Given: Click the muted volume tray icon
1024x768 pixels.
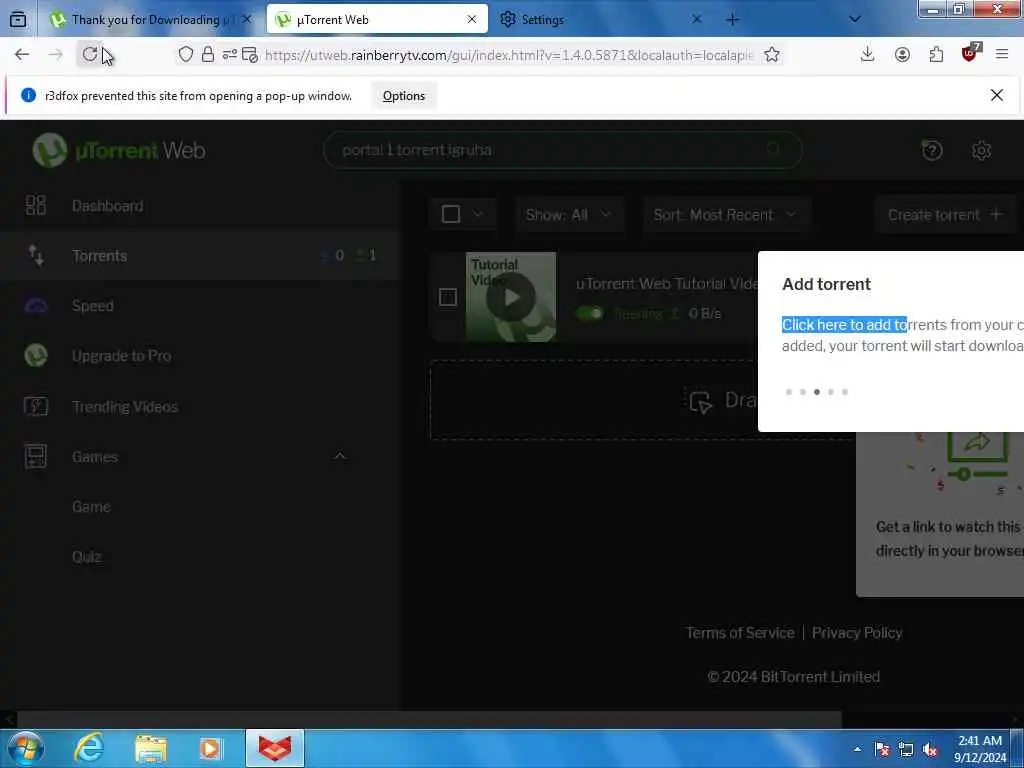Looking at the screenshot, I should 930,749.
